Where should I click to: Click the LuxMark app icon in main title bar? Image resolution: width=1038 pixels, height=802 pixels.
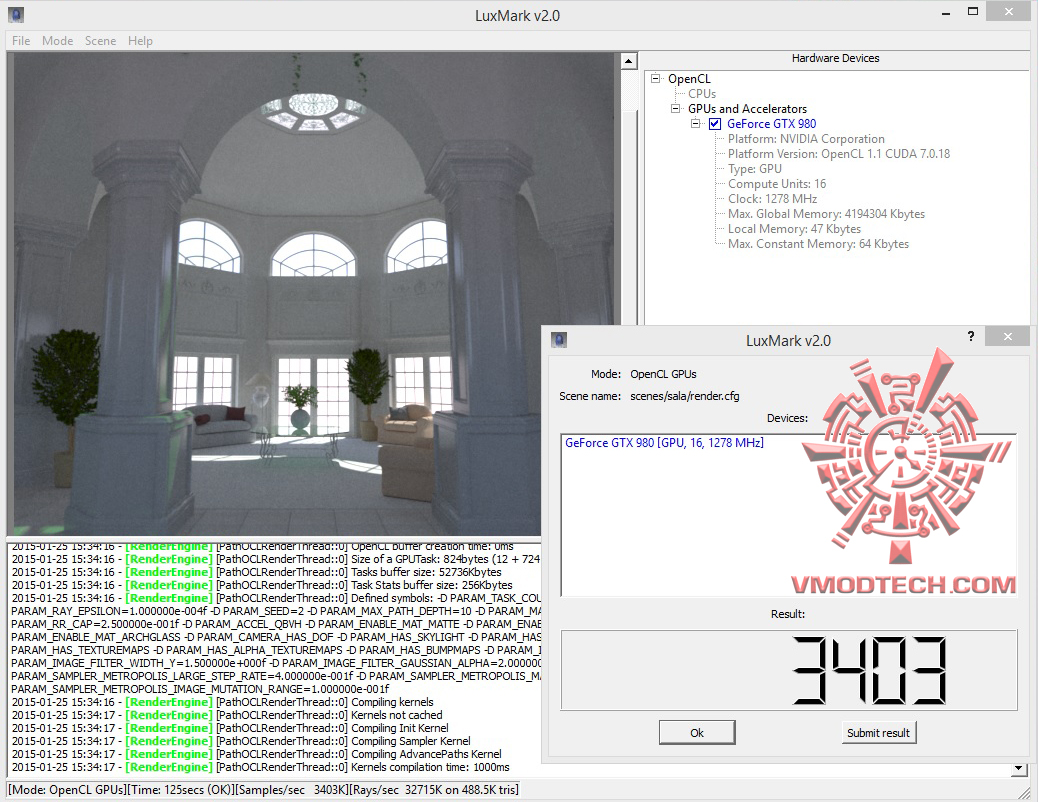tap(17, 14)
